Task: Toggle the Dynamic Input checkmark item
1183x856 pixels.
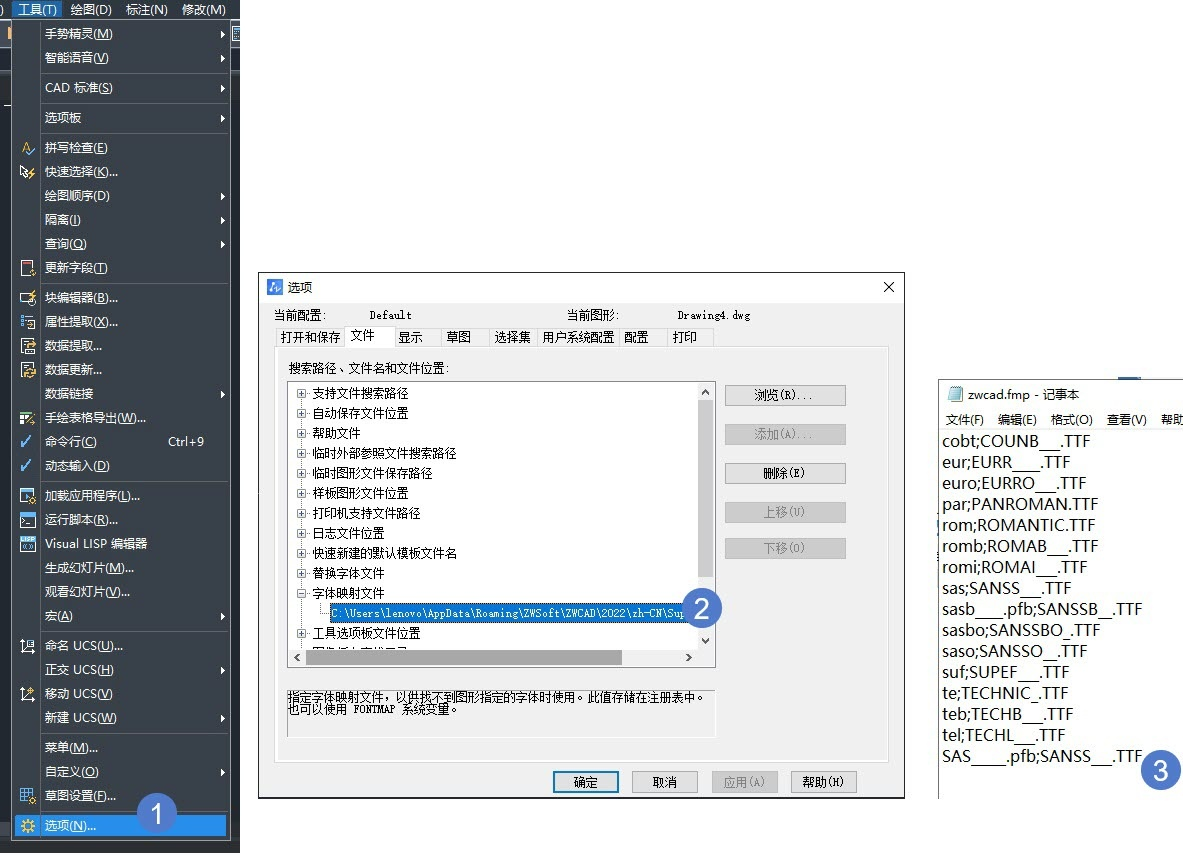Action: (120, 466)
